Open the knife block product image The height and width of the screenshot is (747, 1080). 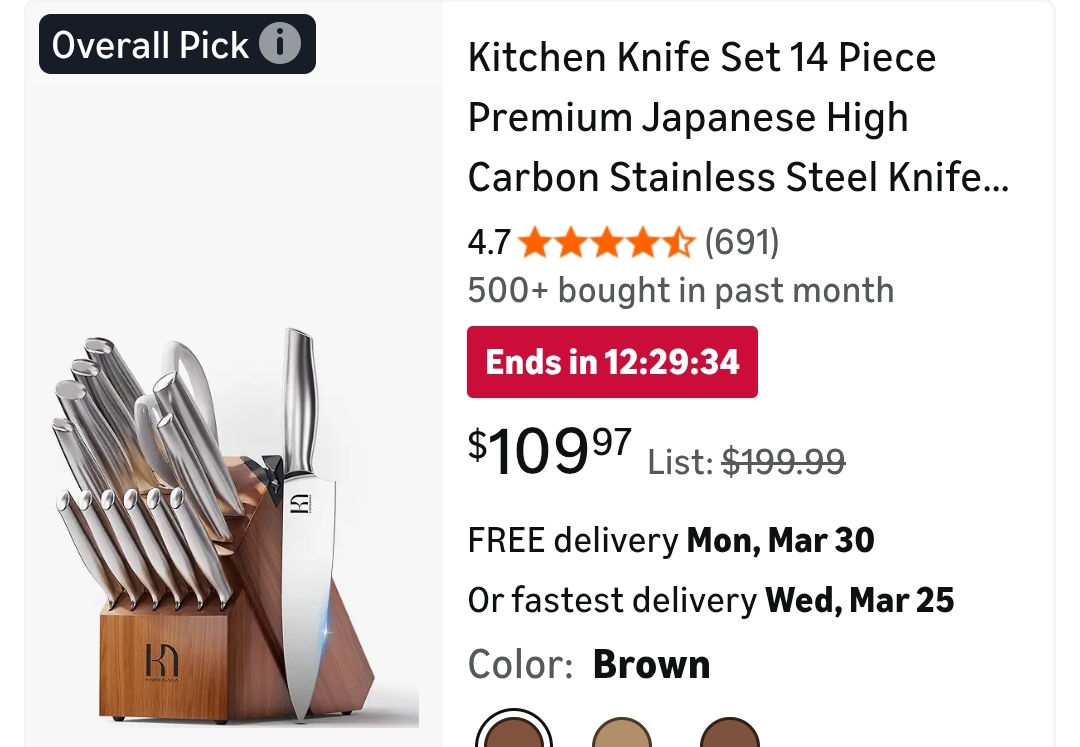tap(230, 520)
